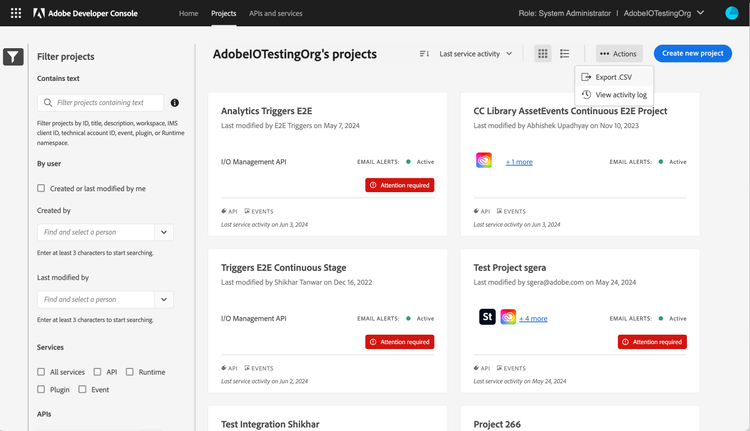Open the Project 266 card
Image resolution: width=750 pixels, height=431 pixels.
coord(497,424)
